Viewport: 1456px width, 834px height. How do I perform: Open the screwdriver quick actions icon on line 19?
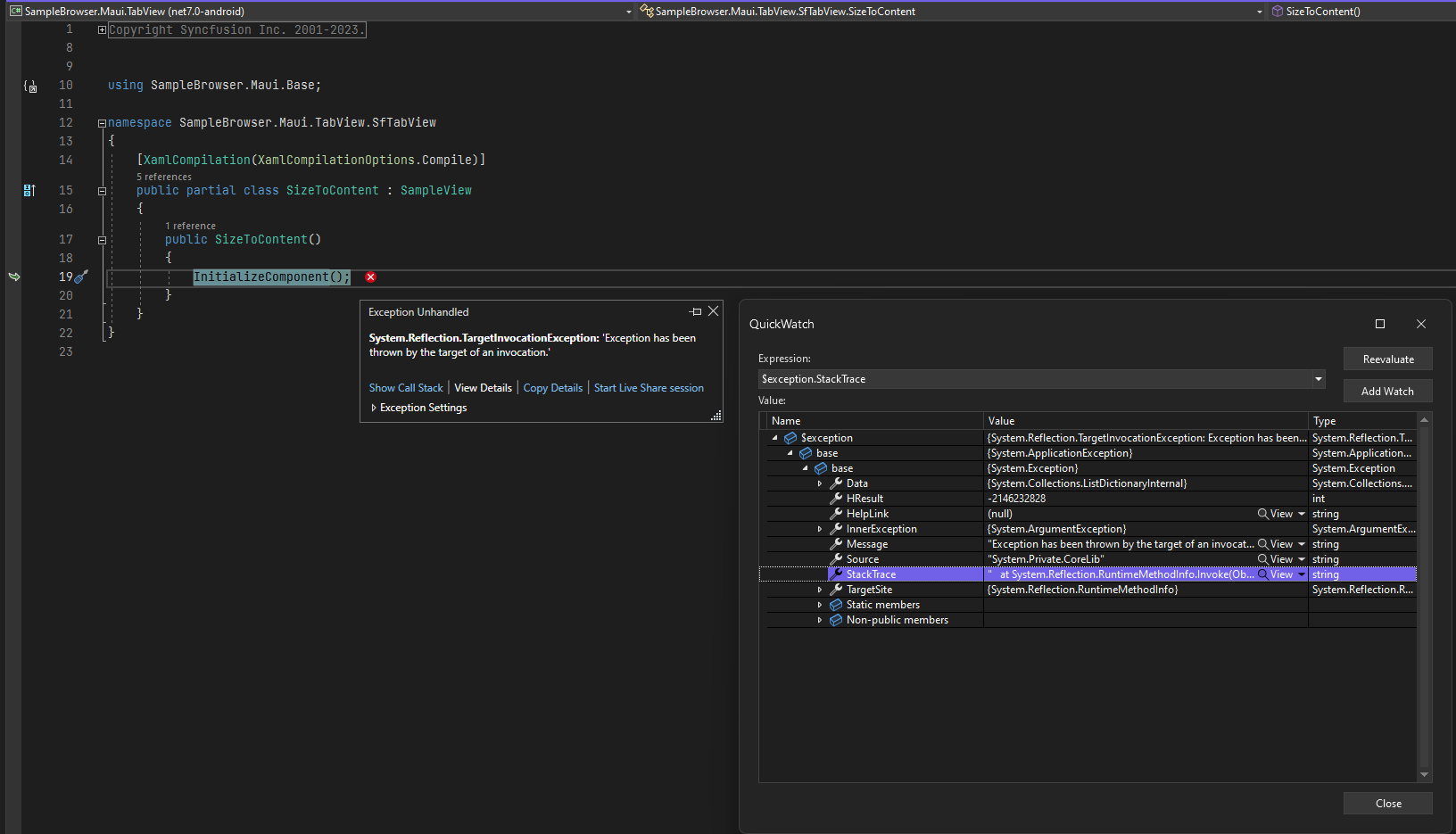click(81, 277)
